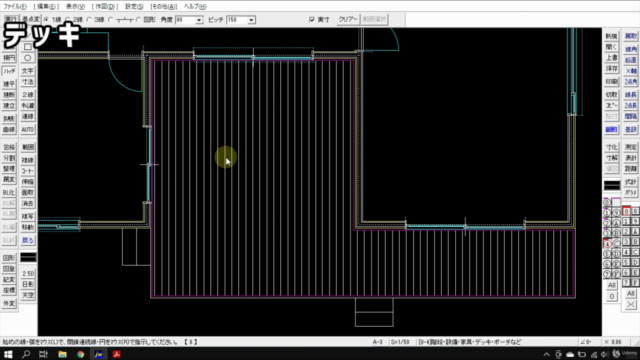Select the 複写 copy tool

(x=28, y=216)
